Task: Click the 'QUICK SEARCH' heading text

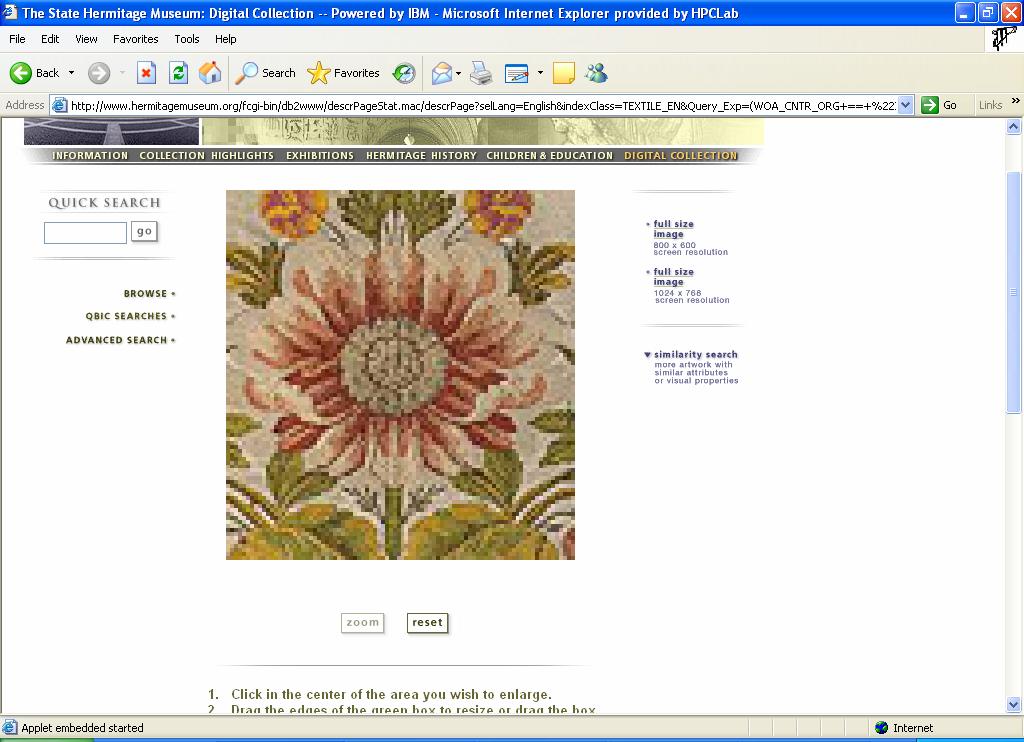Action: coord(104,202)
